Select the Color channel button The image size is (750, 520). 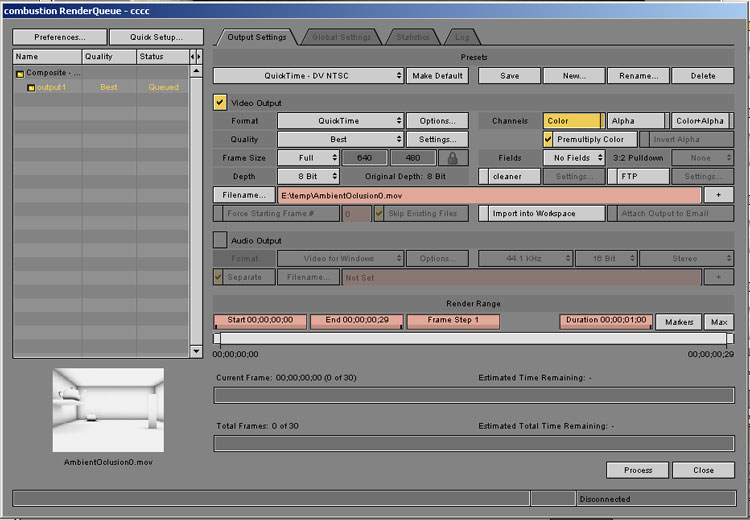[x=574, y=121]
